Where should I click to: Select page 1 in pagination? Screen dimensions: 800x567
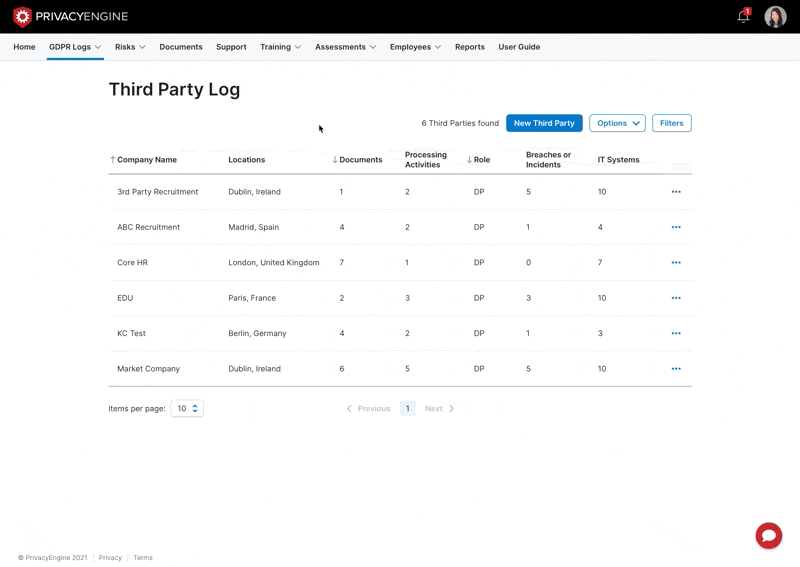[408, 408]
